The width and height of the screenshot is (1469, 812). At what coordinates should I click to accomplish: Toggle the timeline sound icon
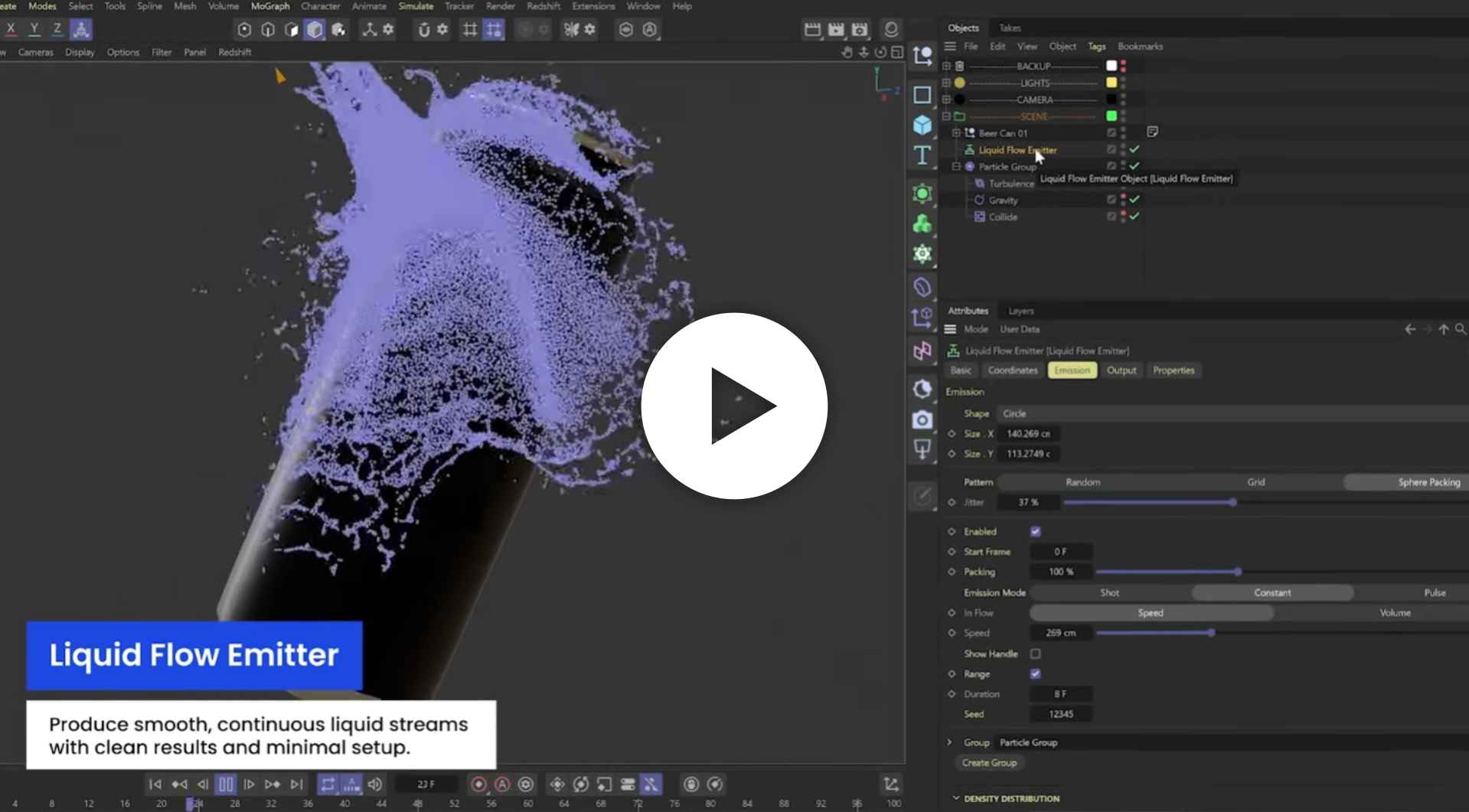(x=374, y=784)
